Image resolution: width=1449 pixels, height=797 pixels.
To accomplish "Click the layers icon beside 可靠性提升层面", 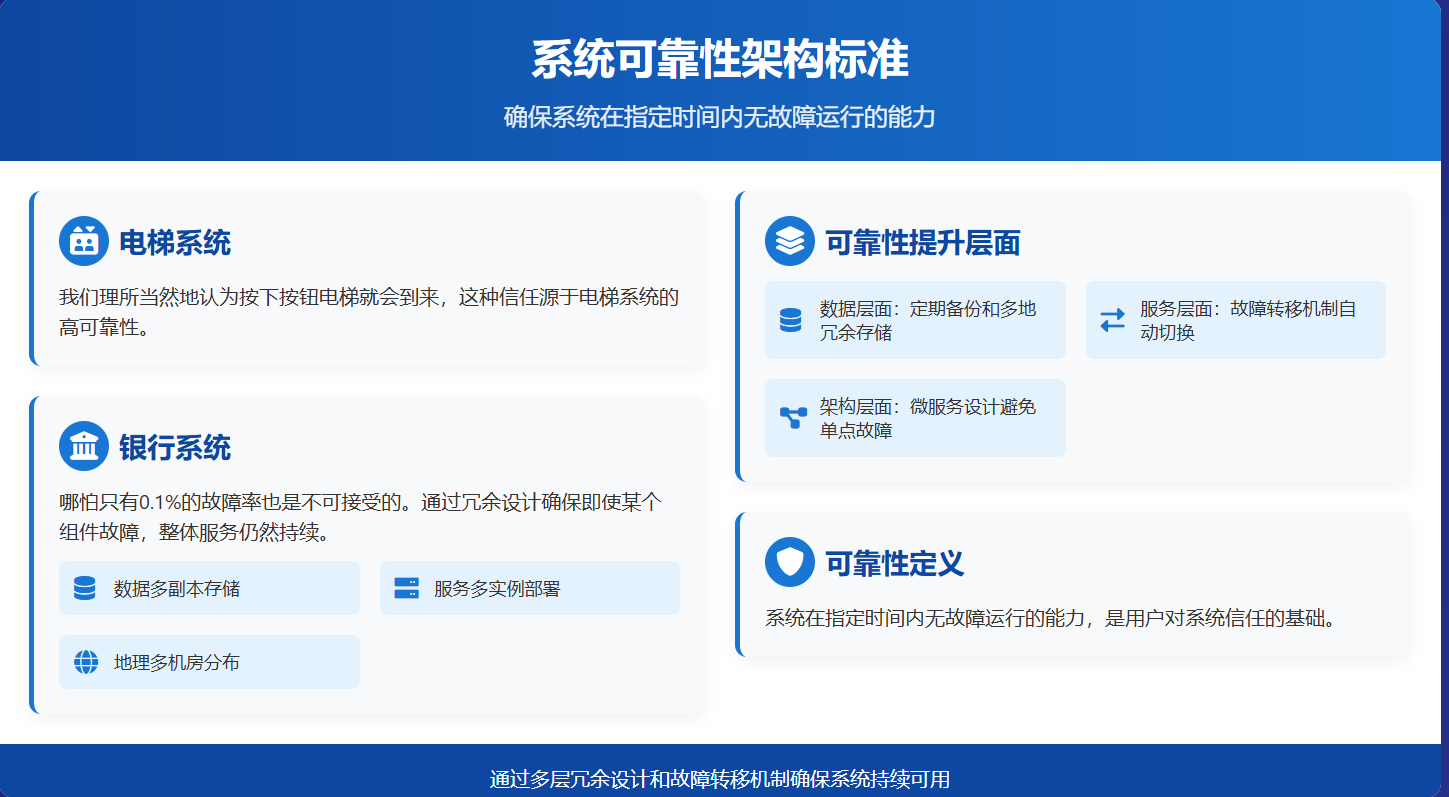I will [x=790, y=241].
